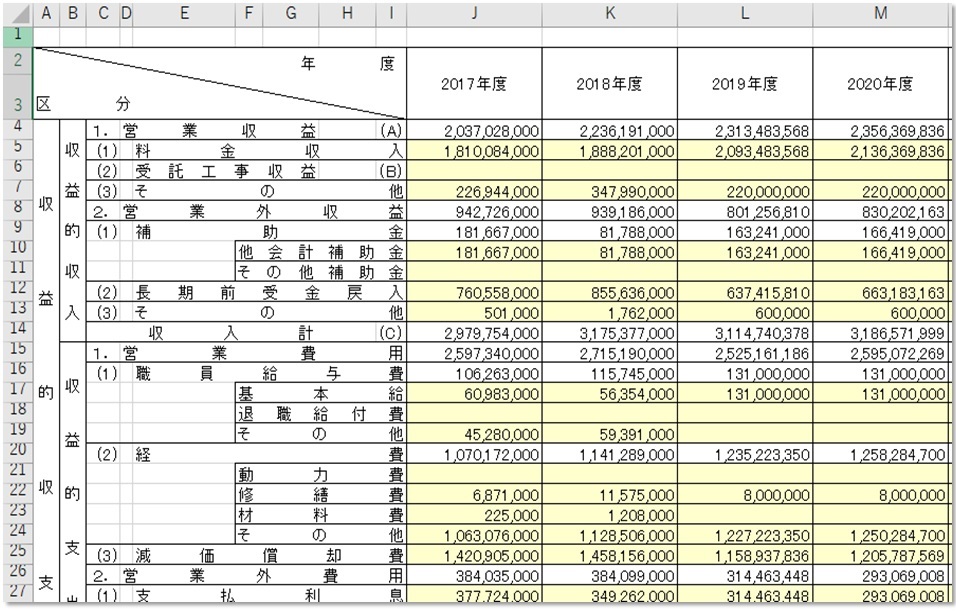Image resolution: width=956 pixels, height=611 pixels.
Task: Click the cell with value 1,070,172,000
Action: tap(474, 454)
